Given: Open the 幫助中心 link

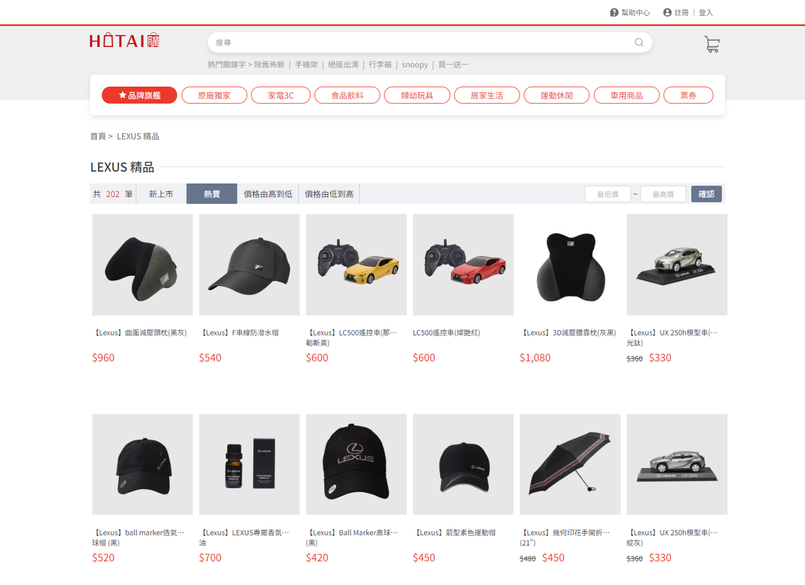Looking at the screenshot, I should tap(636, 13).
